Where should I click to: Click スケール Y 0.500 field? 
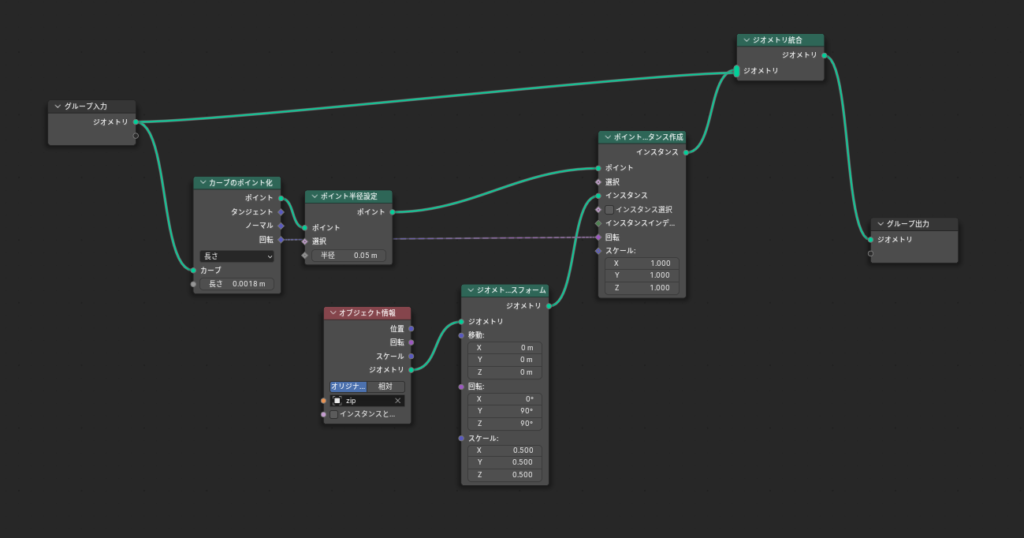(504, 462)
